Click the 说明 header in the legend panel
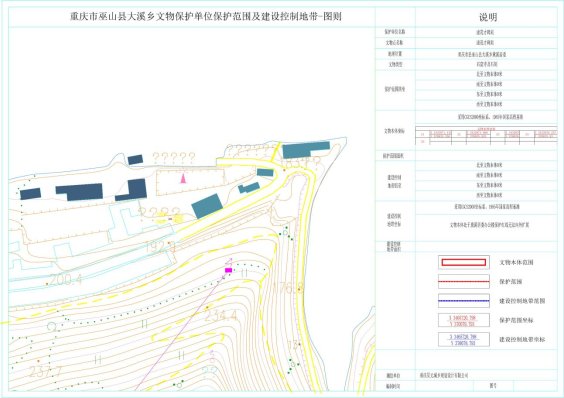 [488, 17]
